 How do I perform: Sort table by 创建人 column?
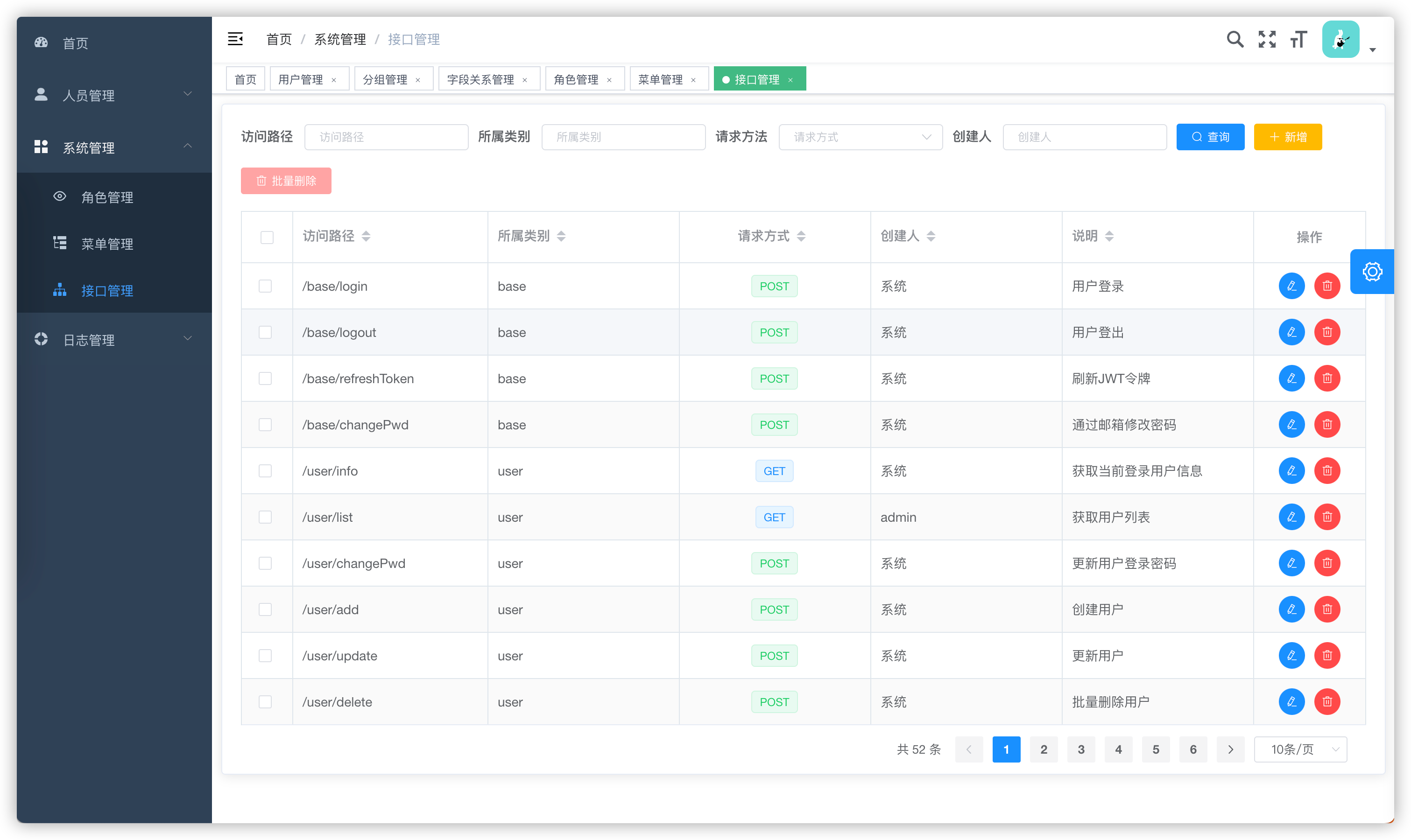point(930,236)
